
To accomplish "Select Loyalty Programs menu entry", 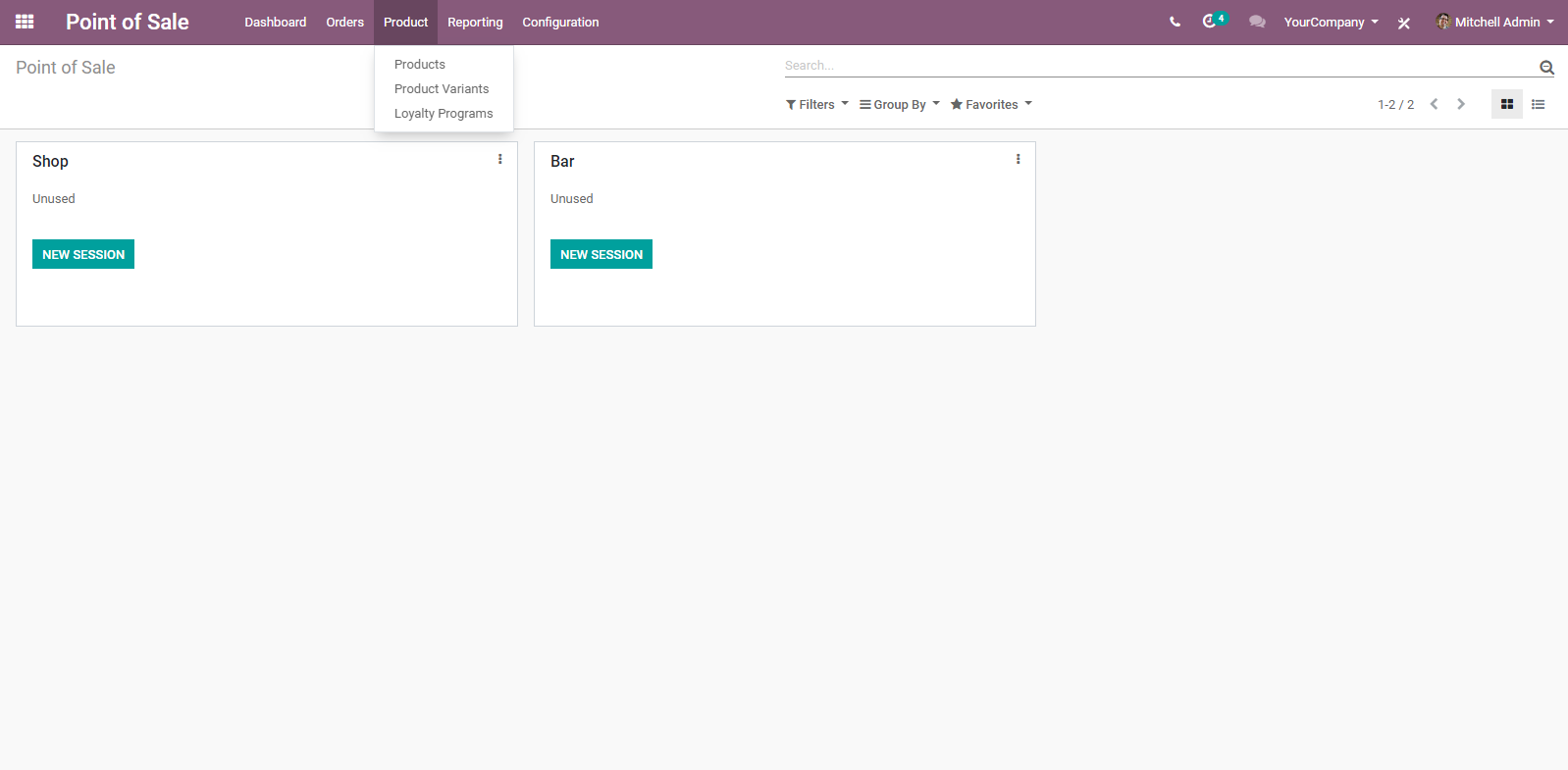I will 444,113.
